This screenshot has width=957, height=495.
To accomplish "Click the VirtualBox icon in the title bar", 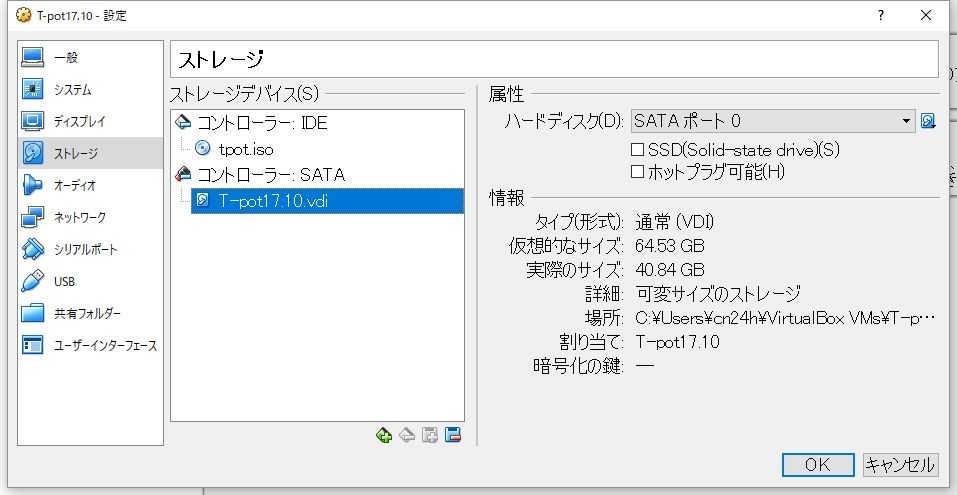I will click(23, 16).
